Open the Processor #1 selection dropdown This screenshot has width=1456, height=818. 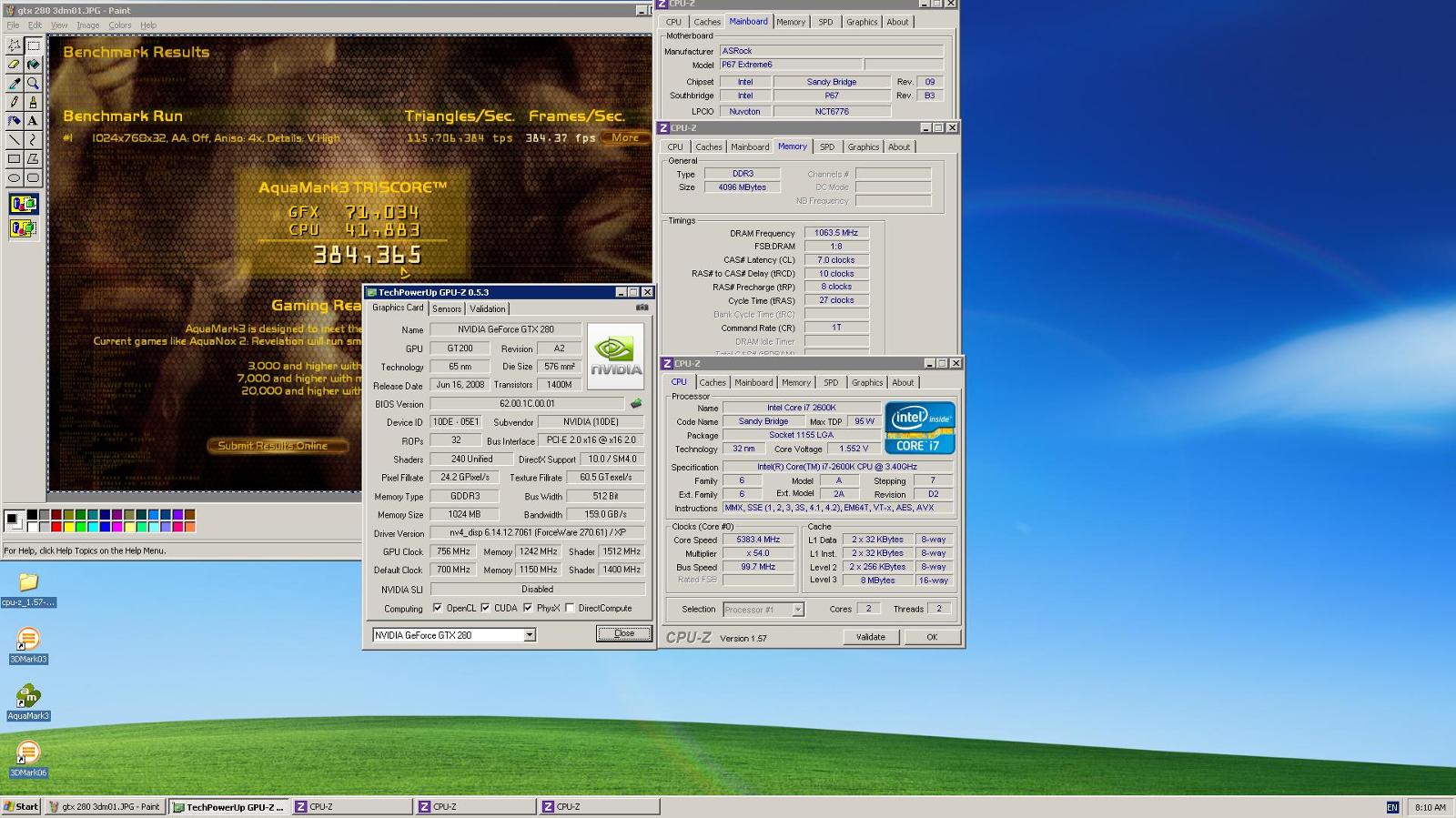(798, 610)
